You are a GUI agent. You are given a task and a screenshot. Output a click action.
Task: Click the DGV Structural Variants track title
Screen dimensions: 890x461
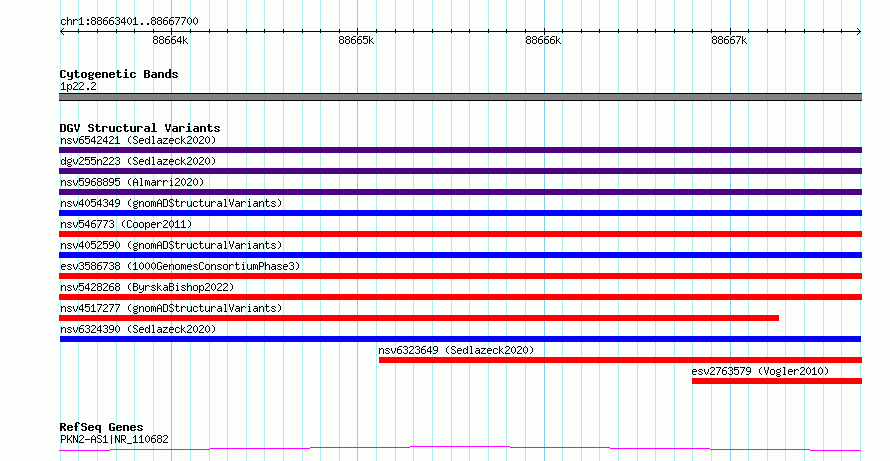(140, 128)
